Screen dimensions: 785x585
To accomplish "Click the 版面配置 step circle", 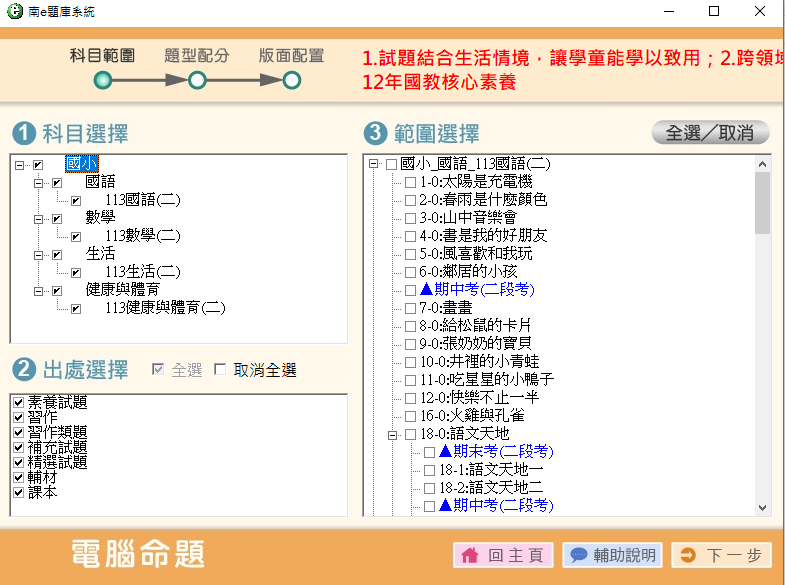I will point(291,80).
